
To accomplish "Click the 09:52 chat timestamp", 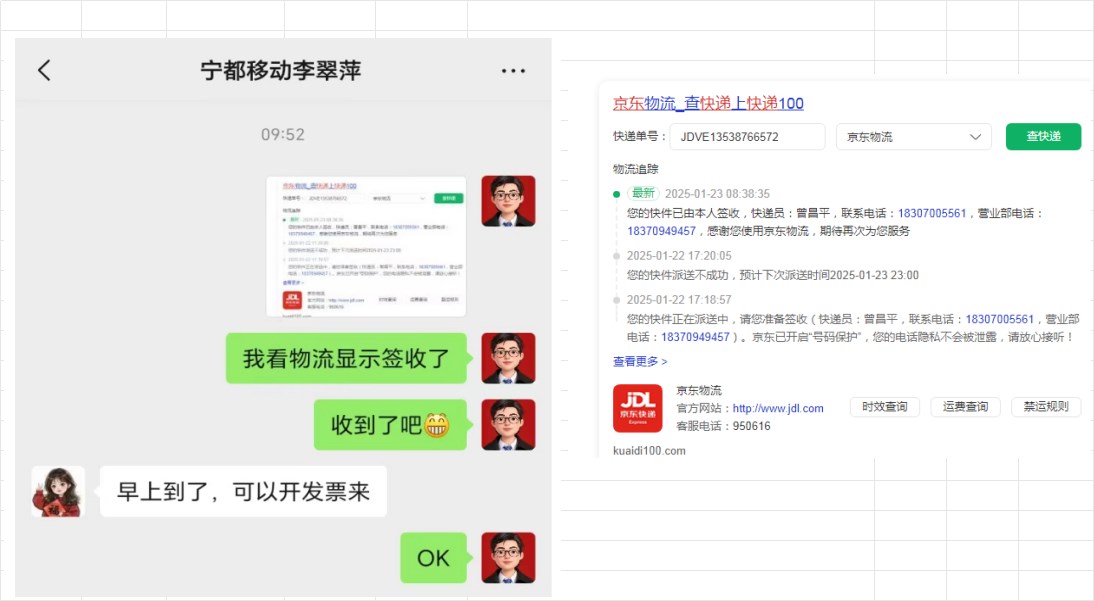I will pos(283,134).
